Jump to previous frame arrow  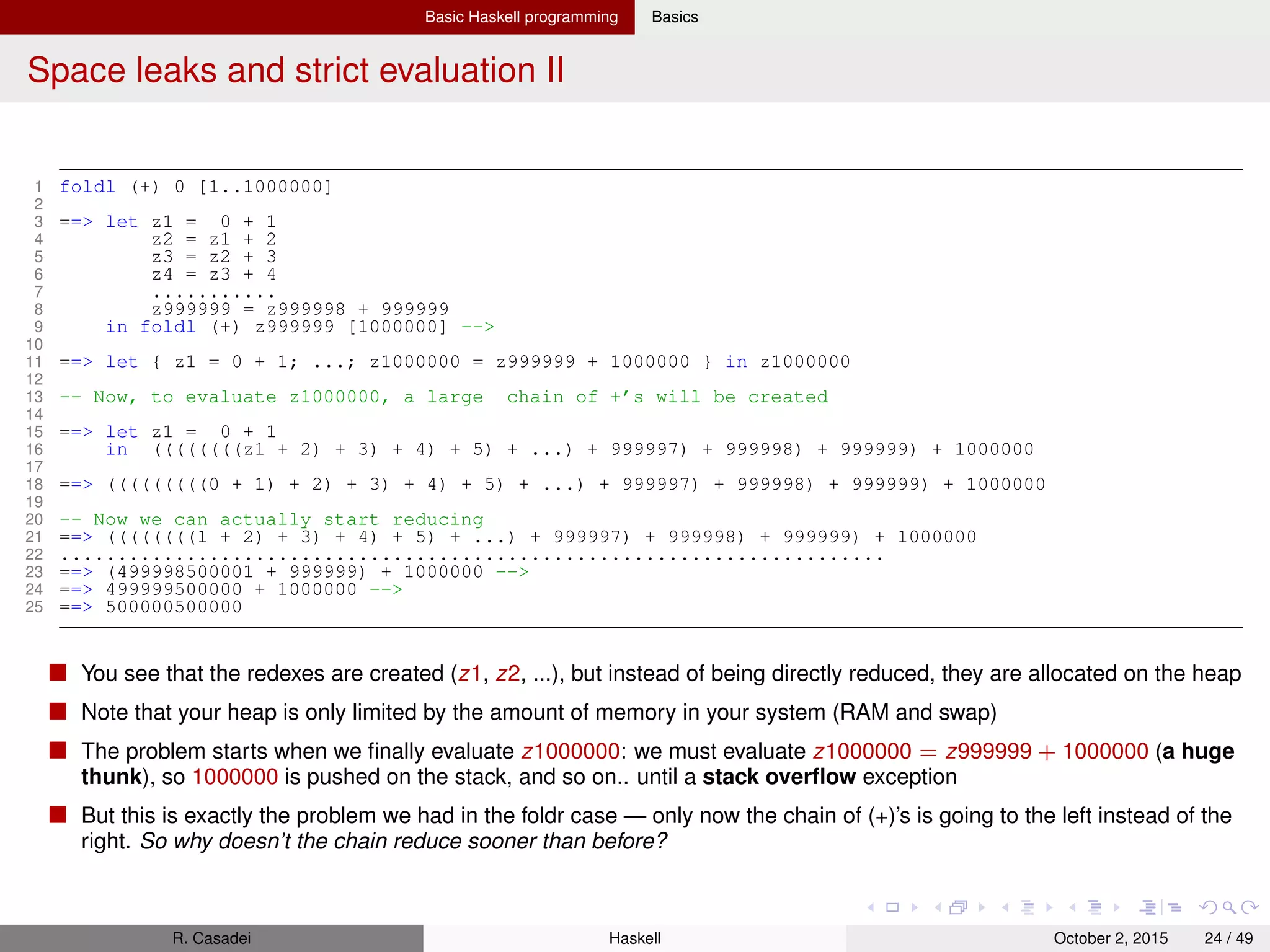tap(938, 907)
